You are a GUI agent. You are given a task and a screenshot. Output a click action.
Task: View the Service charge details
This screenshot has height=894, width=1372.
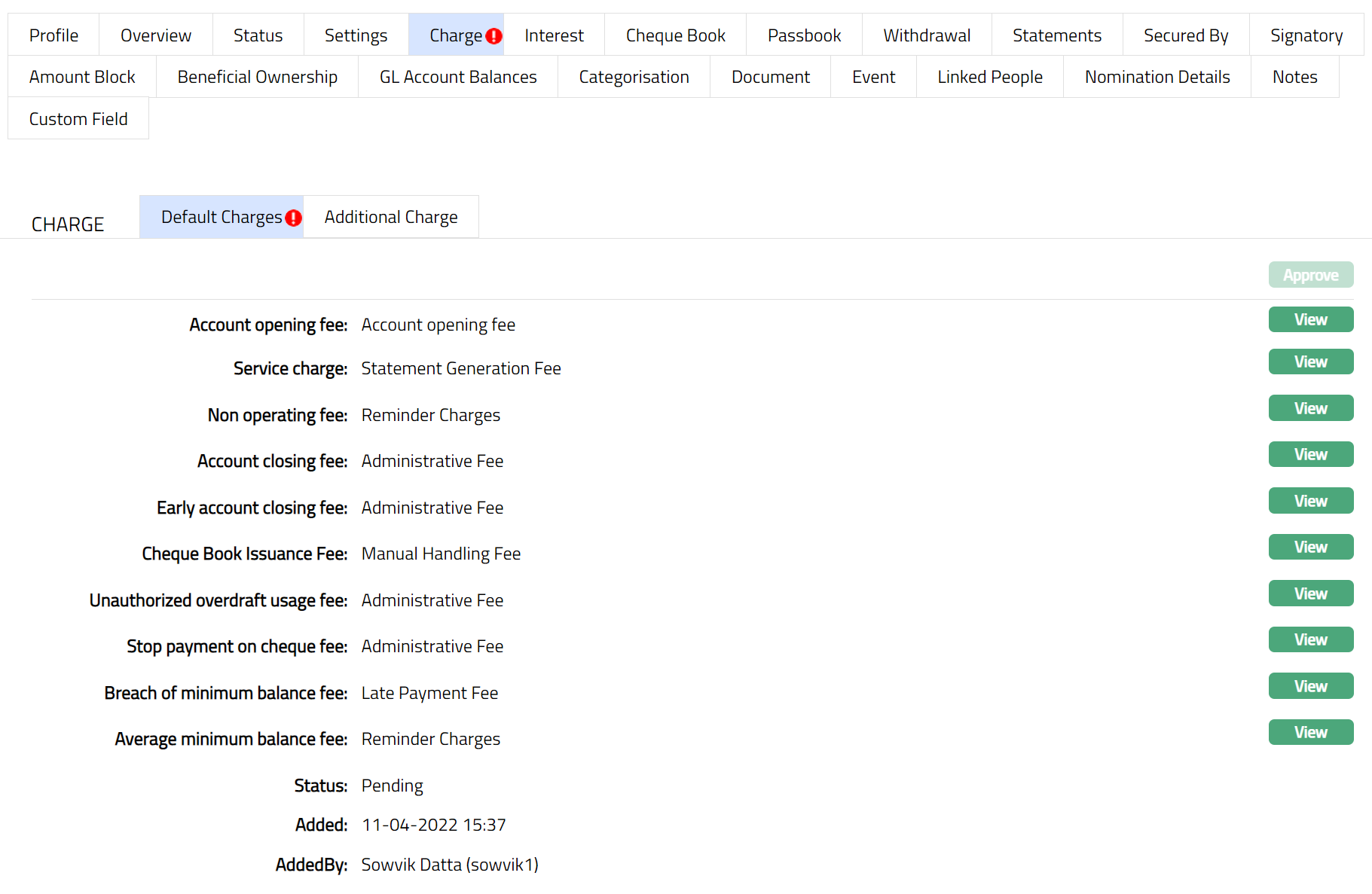tap(1310, 362)
